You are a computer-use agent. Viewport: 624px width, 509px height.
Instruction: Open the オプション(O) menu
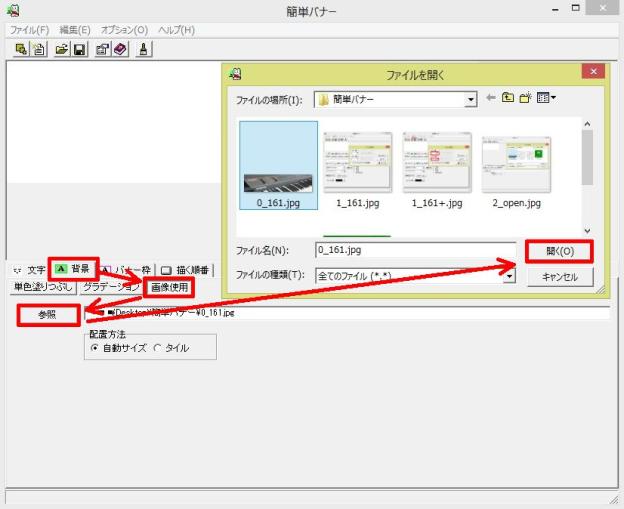click(124, 30)
